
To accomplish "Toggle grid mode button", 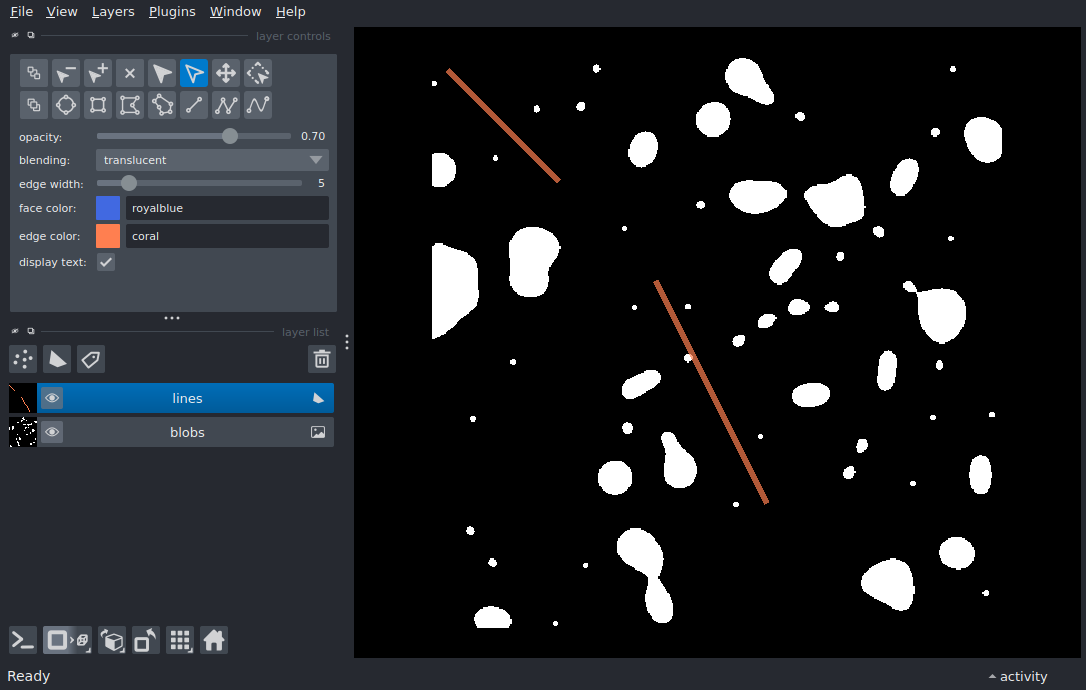I will point(180,640).
